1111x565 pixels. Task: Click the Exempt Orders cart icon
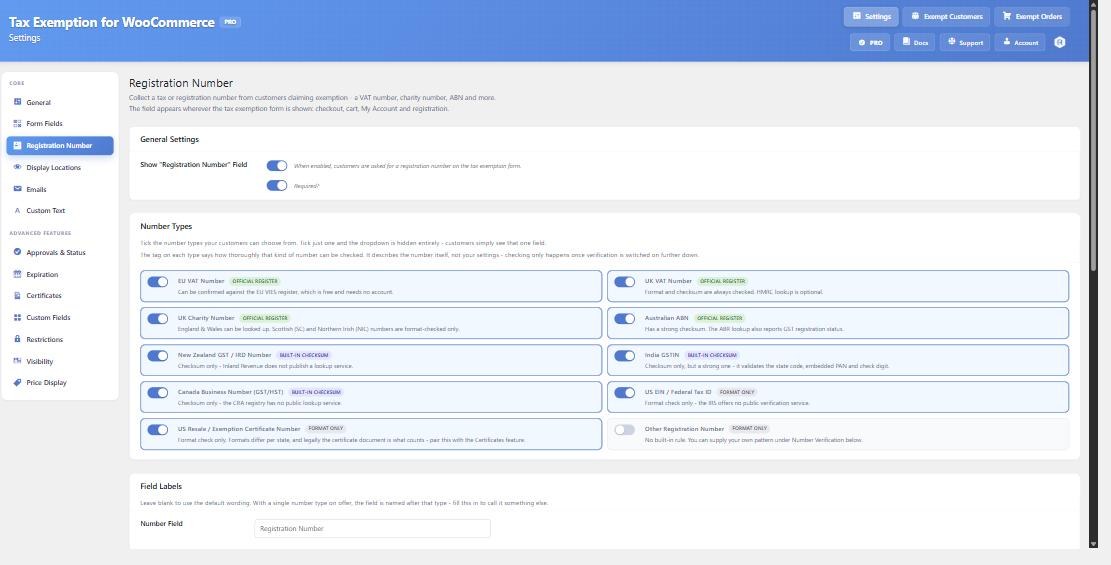[x=1007, y=16]
